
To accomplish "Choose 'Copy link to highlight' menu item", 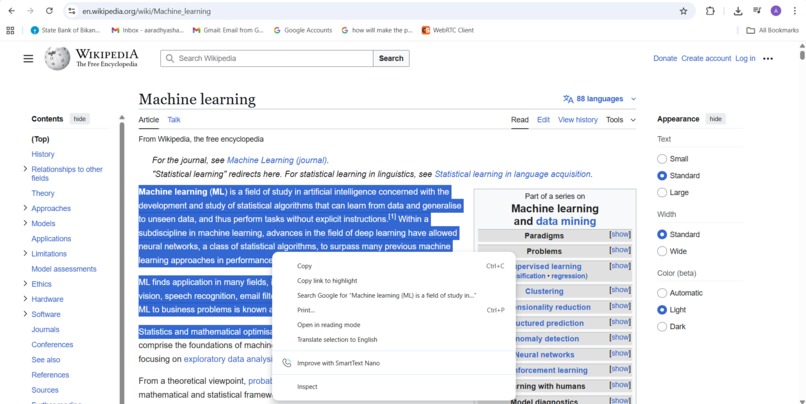I will point(393,281).
